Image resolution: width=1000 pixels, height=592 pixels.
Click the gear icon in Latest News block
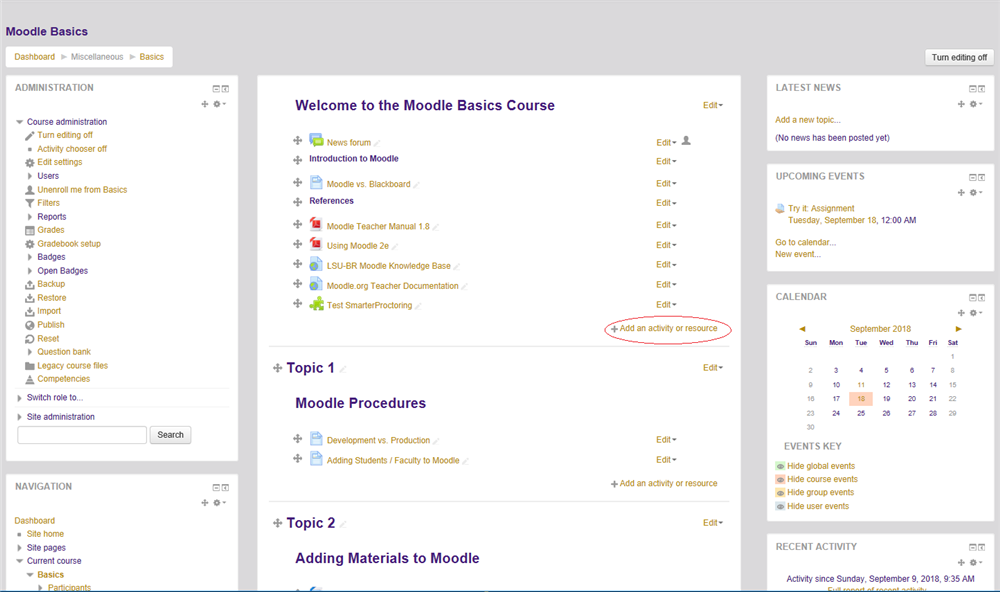[973, 104]
